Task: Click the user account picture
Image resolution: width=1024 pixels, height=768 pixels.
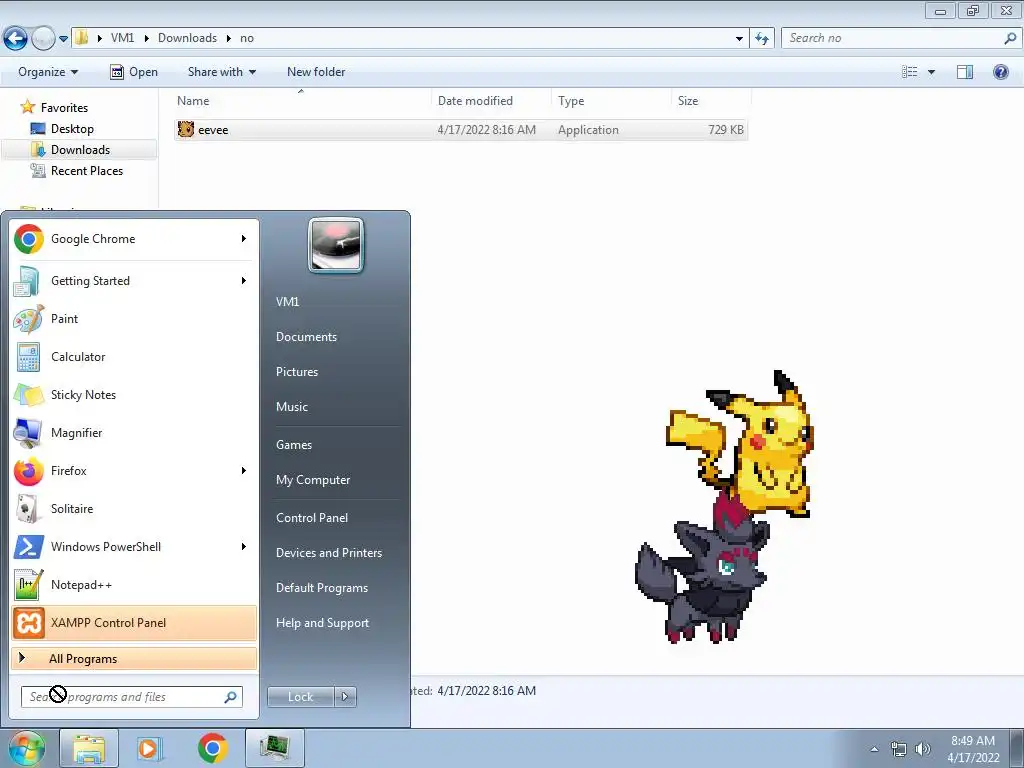Action: 336,245
